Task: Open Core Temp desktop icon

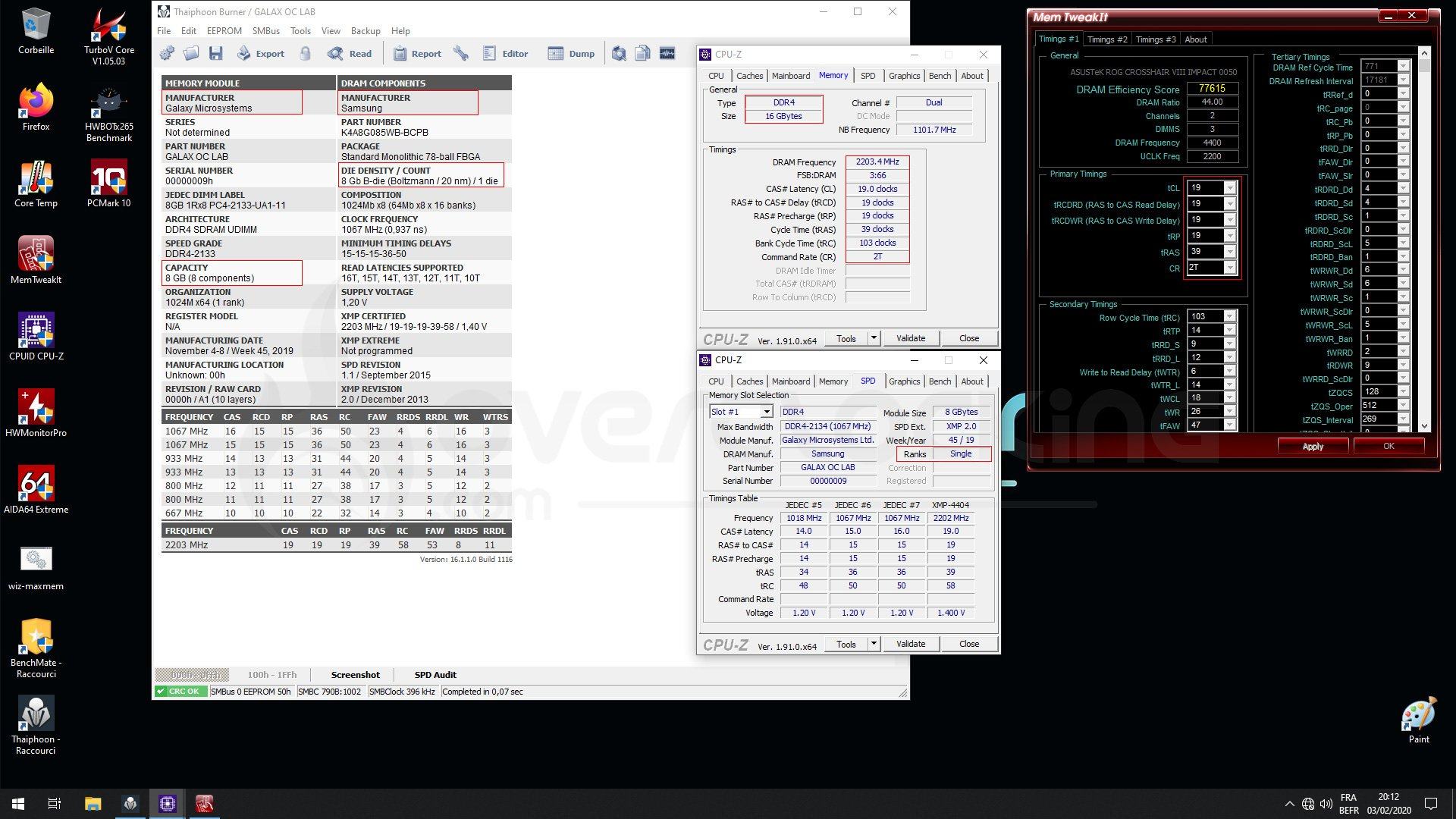Action: pos(36,184)
